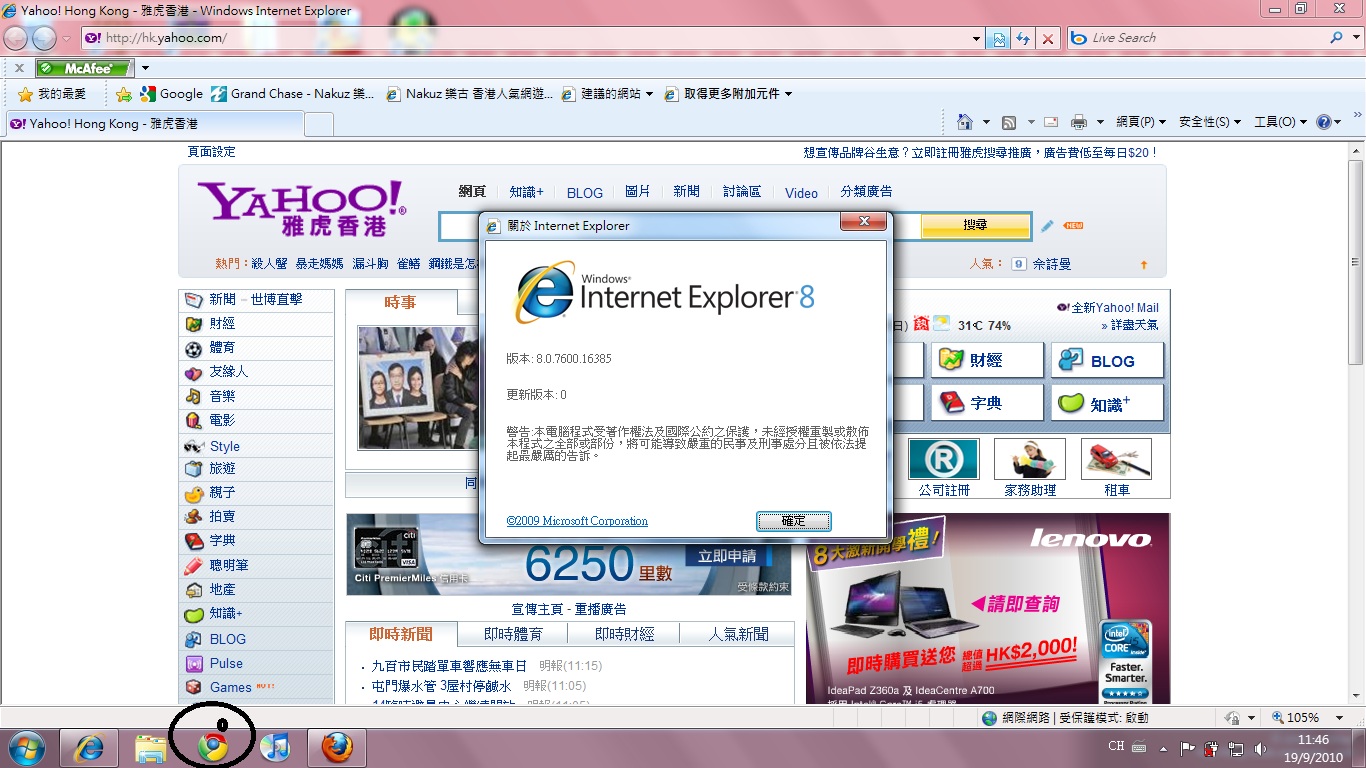The width and height of the screenshot is (1366, 768).
Task: Select the Video search tab on Yahoo
Action: [x=801, y=192]
